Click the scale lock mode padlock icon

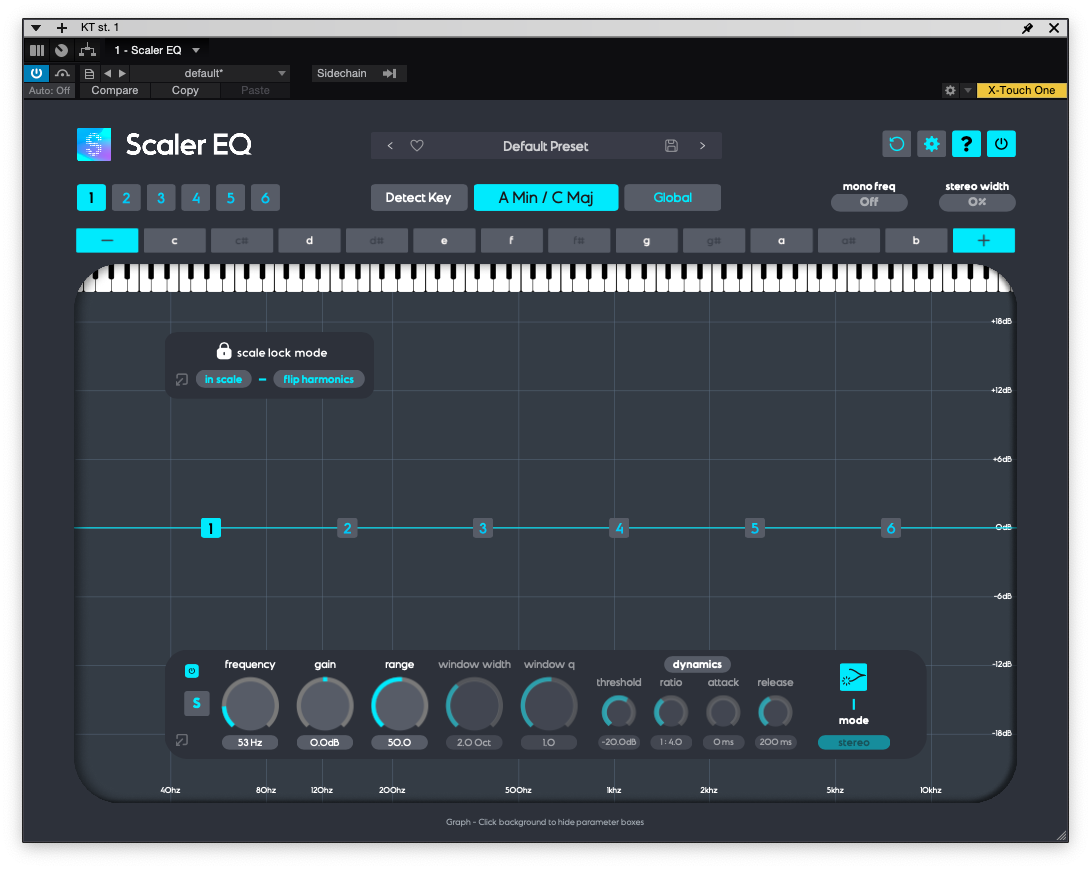click(x=223, y=351)
